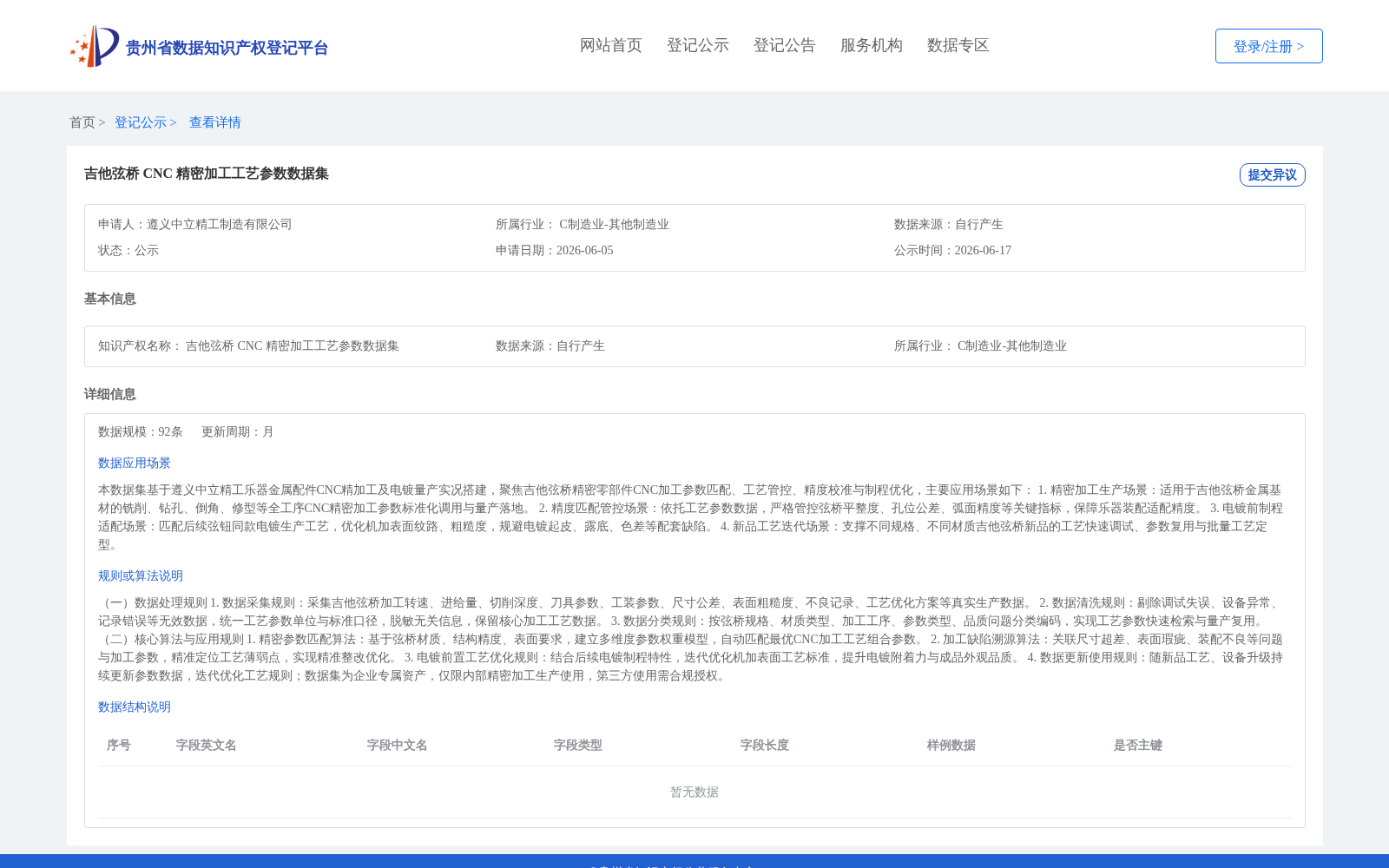This screenshot has width=1389, height=868.
Task: Click 公示时间：2026-06-17
Action: tap(953, 250)
